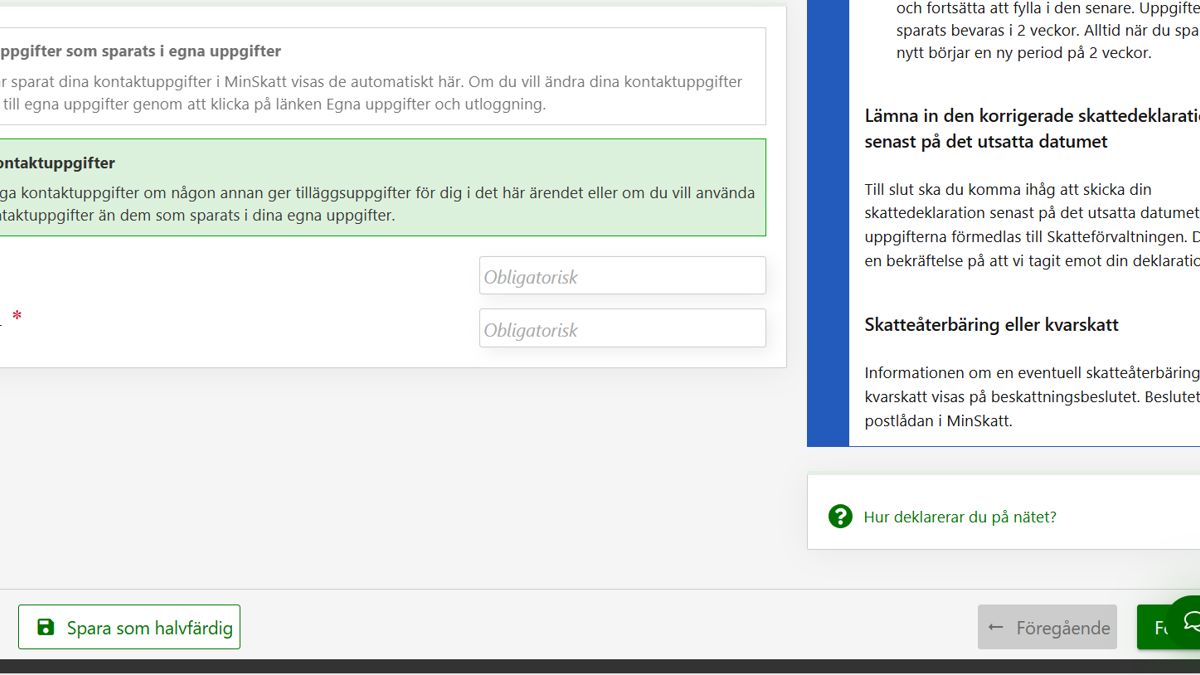This screenshot has height=675, width=1200.
Task: Click the floppy disk save icon
Action: point(45,627)
